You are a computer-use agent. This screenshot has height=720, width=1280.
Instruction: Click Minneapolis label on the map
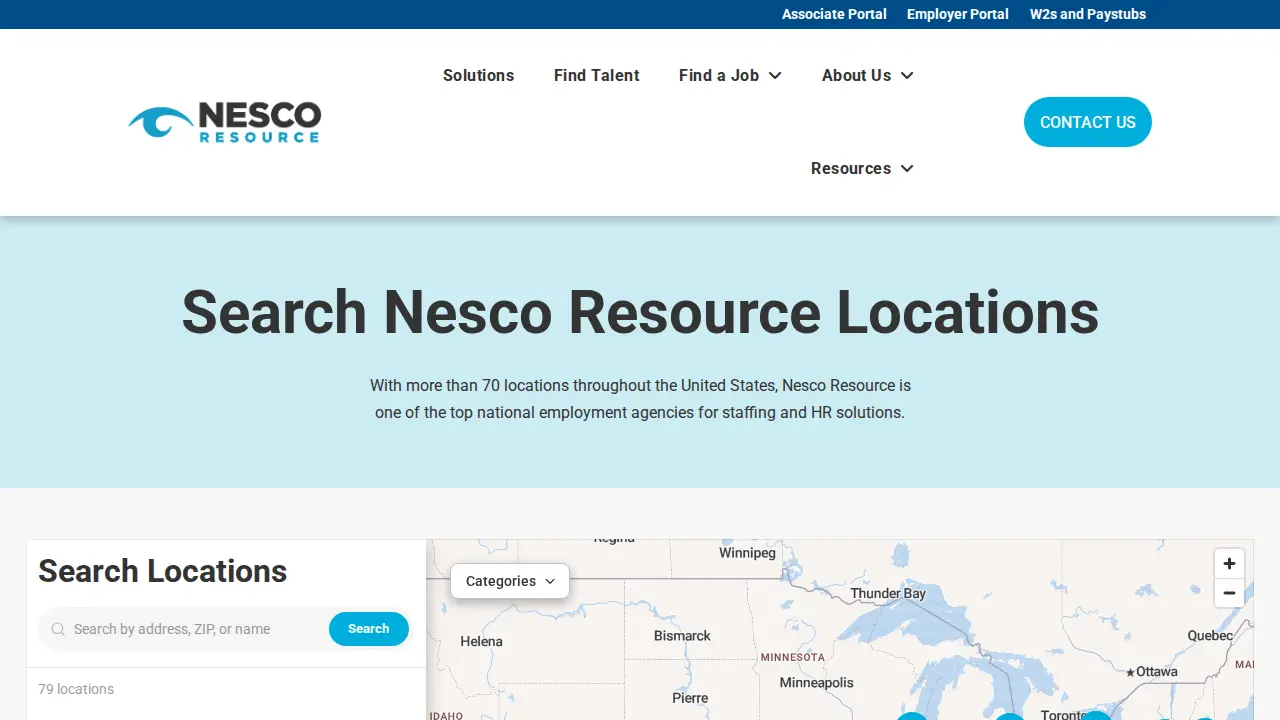pos(817,682)
